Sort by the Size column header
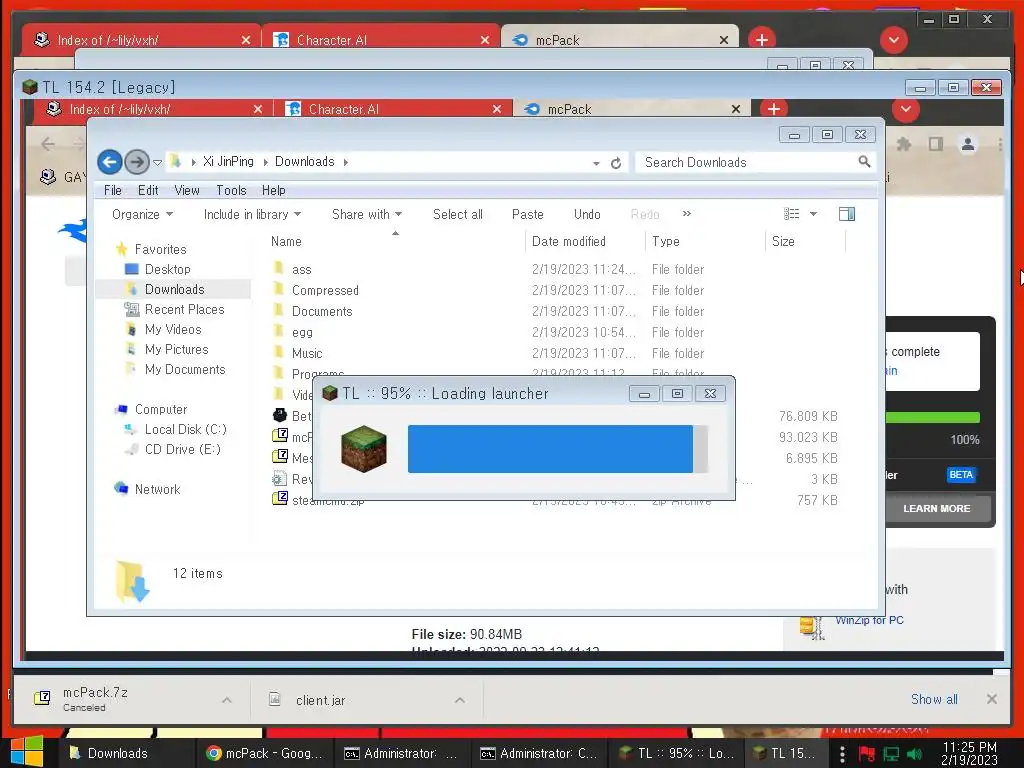The image size is (1024, 768). (x=805, y=242)
